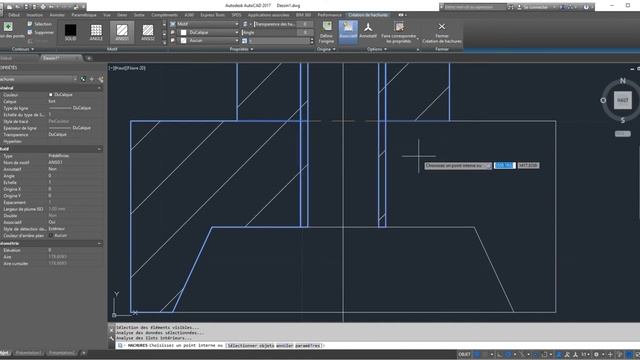Toggle the Annotatif hatch option
The image size is (640, 360).
(368, 31)
